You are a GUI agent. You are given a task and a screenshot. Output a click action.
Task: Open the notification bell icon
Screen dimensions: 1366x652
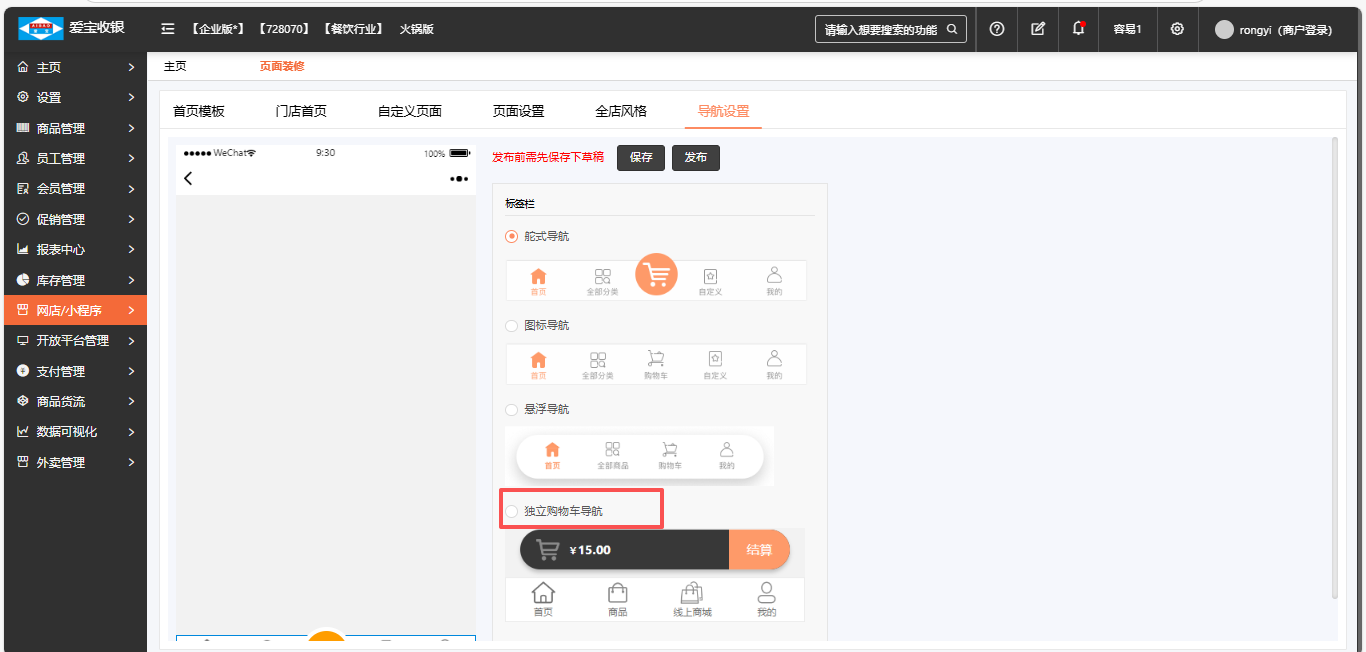point(1078,29)
